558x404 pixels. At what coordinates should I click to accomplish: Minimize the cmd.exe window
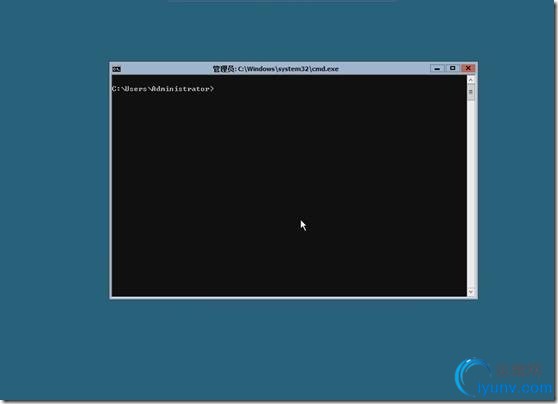point(437,68)
